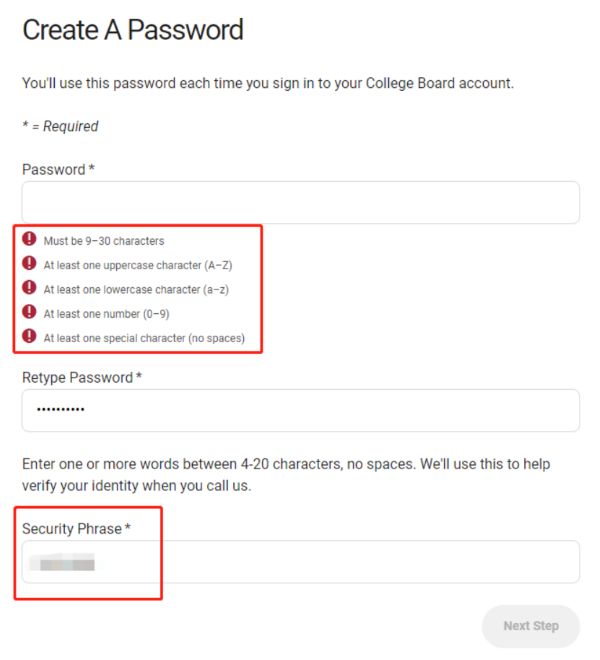Click the 'At least one uppercase character' text
The height and width of the screenshot is (660, 600).
[138, 265]
